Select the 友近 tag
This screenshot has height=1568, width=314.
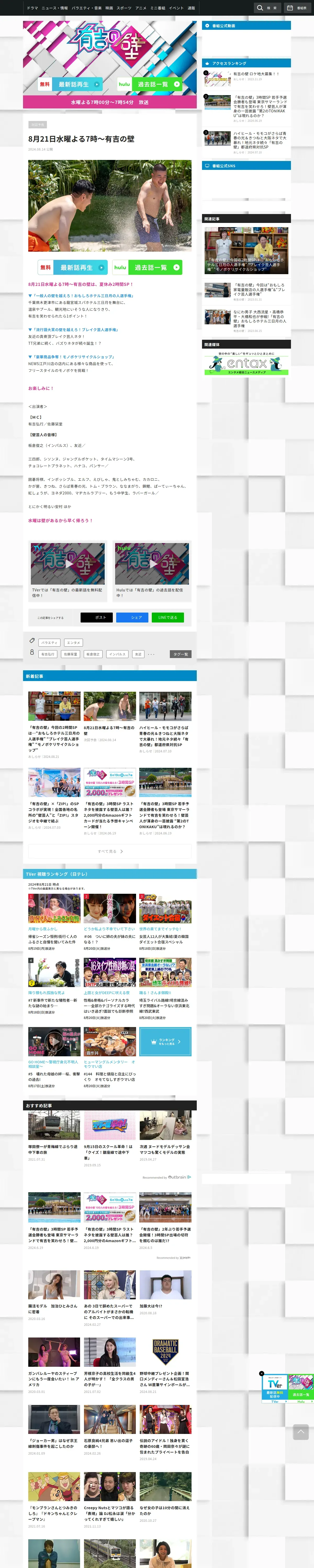coord(138,654)
